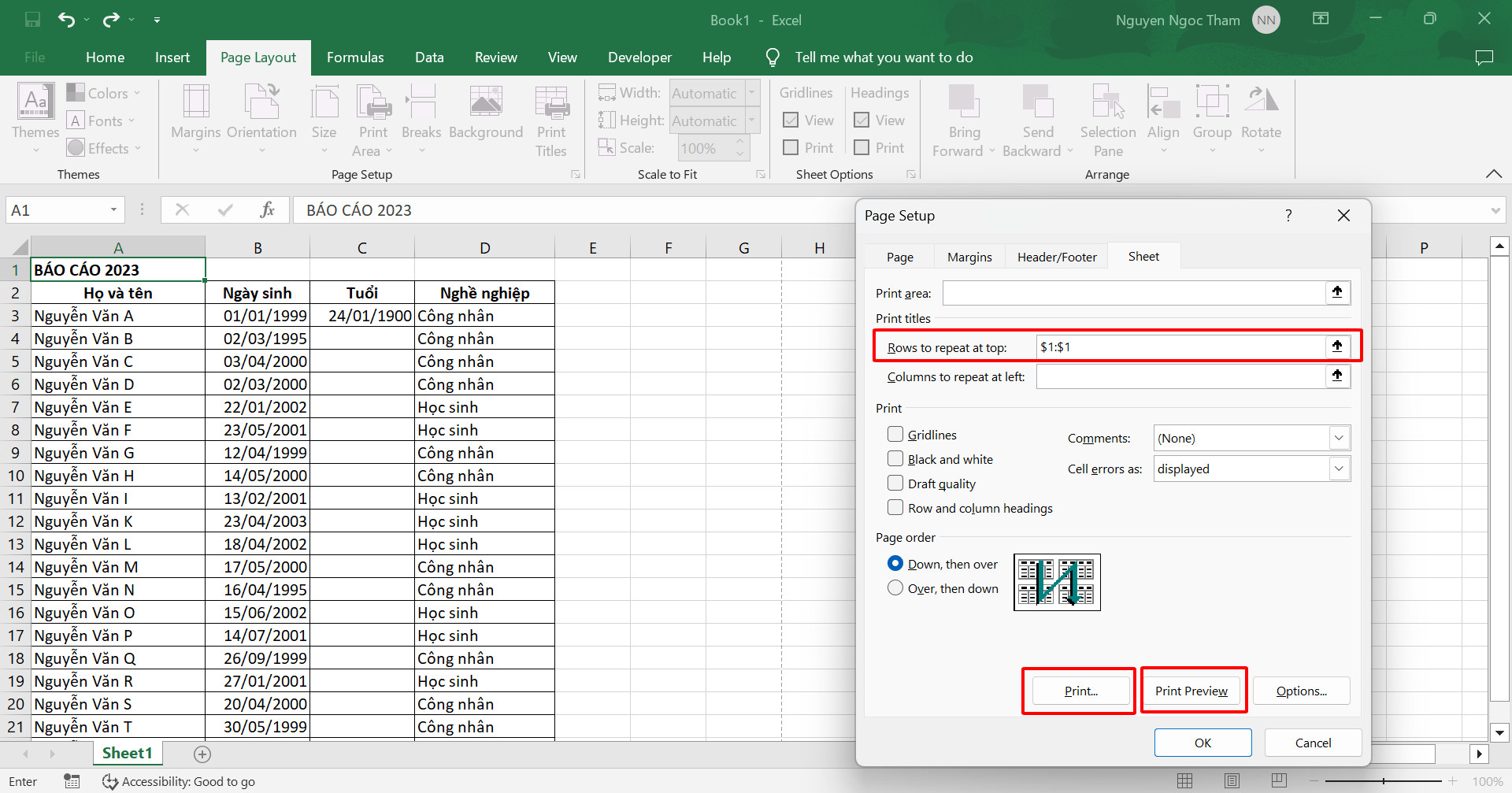Click range selector for Rows to repeat

[1336, 346]
